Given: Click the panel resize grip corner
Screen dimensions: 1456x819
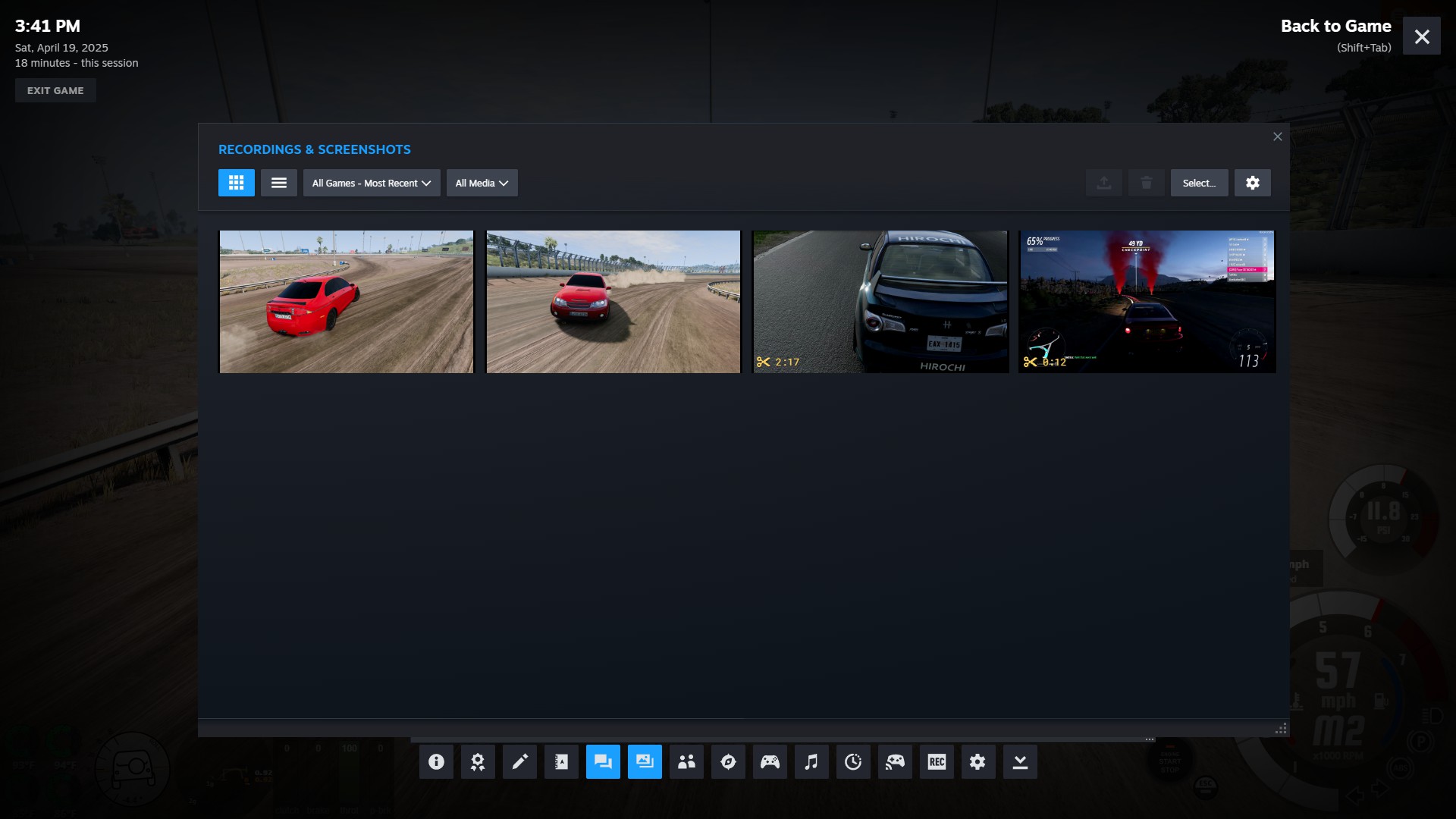Looking at the screenshot, I should pyautogui.click(x=1281, y=729).
